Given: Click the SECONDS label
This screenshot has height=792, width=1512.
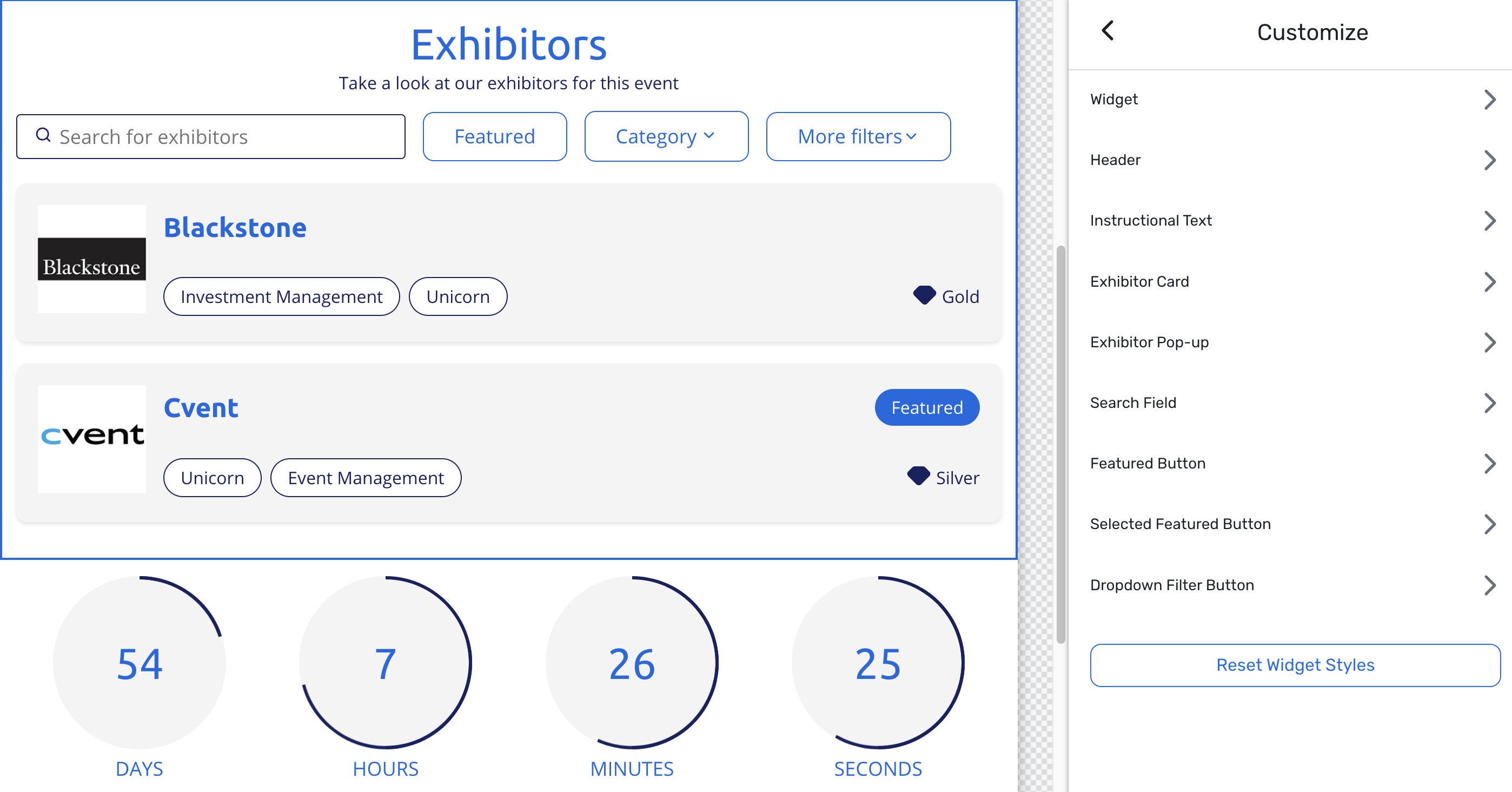Looking at the screenshot, I should coord(878,769).
